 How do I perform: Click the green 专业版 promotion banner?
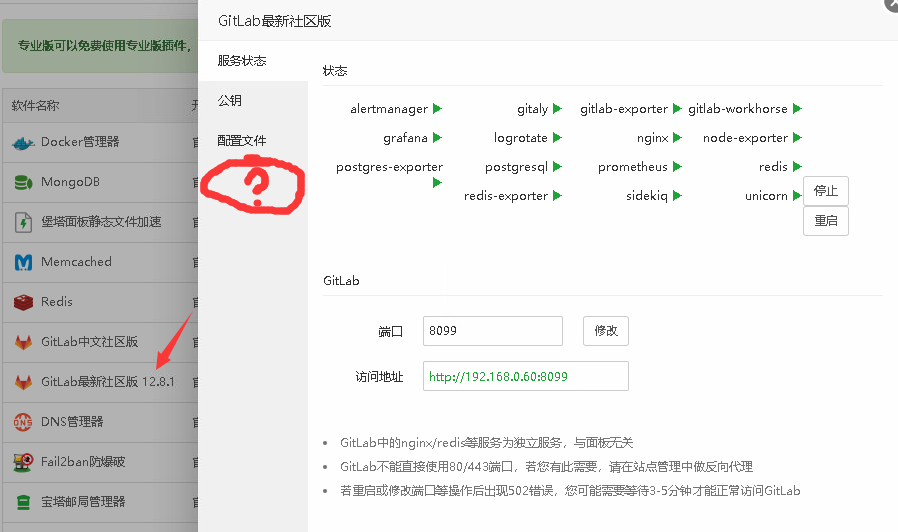pyautogui.click(x=100, y=46)
